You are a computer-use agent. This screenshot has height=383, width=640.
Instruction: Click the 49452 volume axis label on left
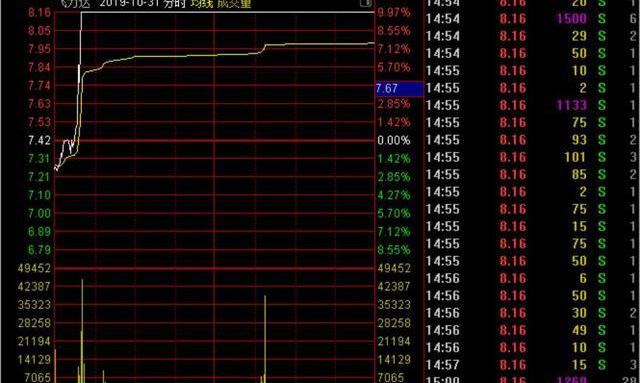34,268
